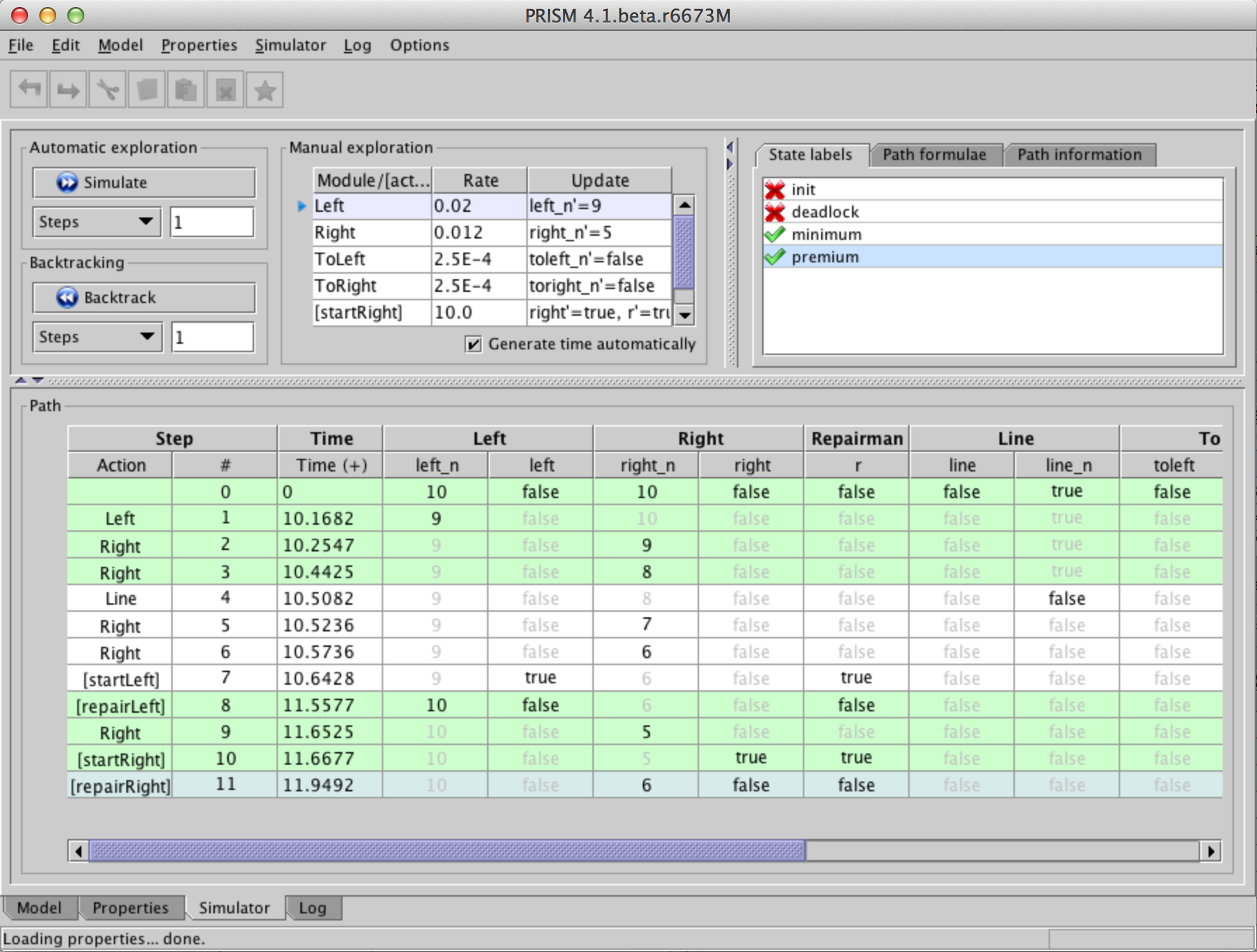Click the Undo arrow toolbar icon
The height and width of the screenshot is (952, 1257).
pyautogui.click(x=29, y=90)
